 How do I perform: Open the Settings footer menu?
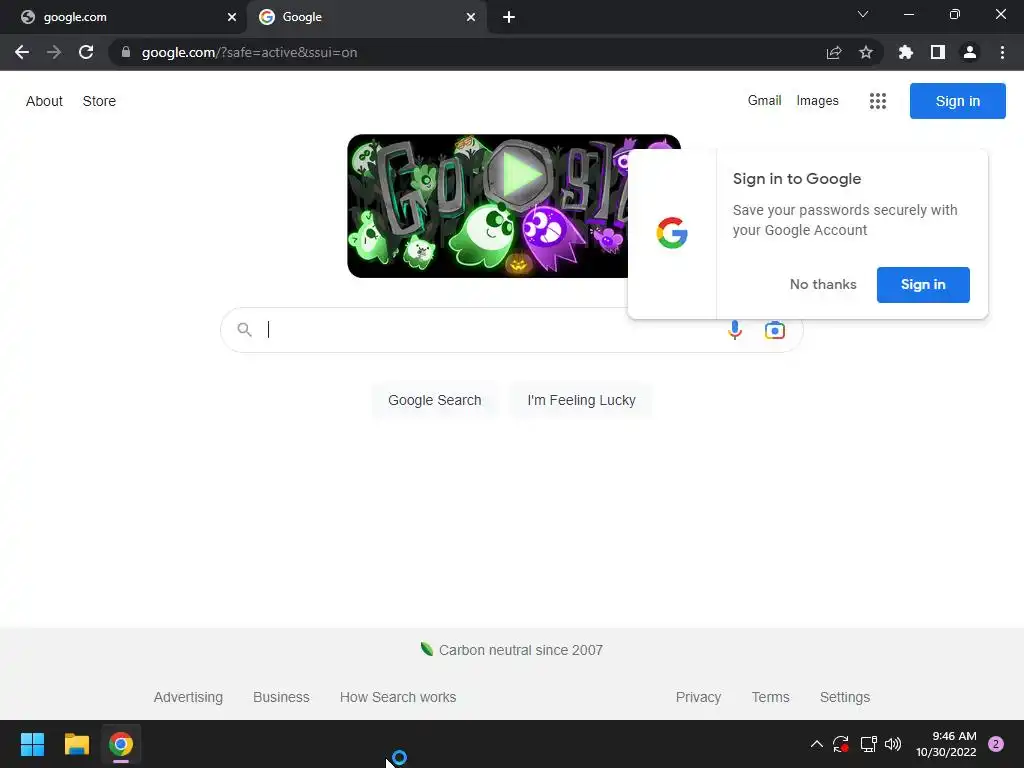coord(844,697)
